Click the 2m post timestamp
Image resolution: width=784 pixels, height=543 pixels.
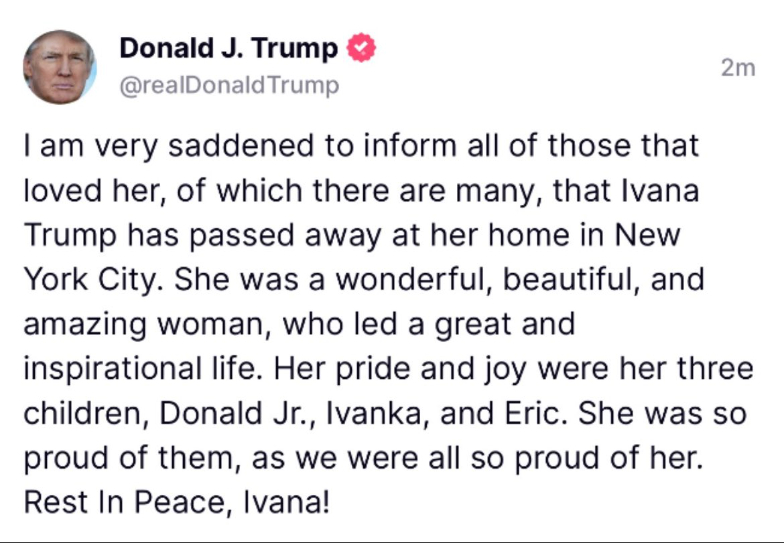(x=738, y=68)
